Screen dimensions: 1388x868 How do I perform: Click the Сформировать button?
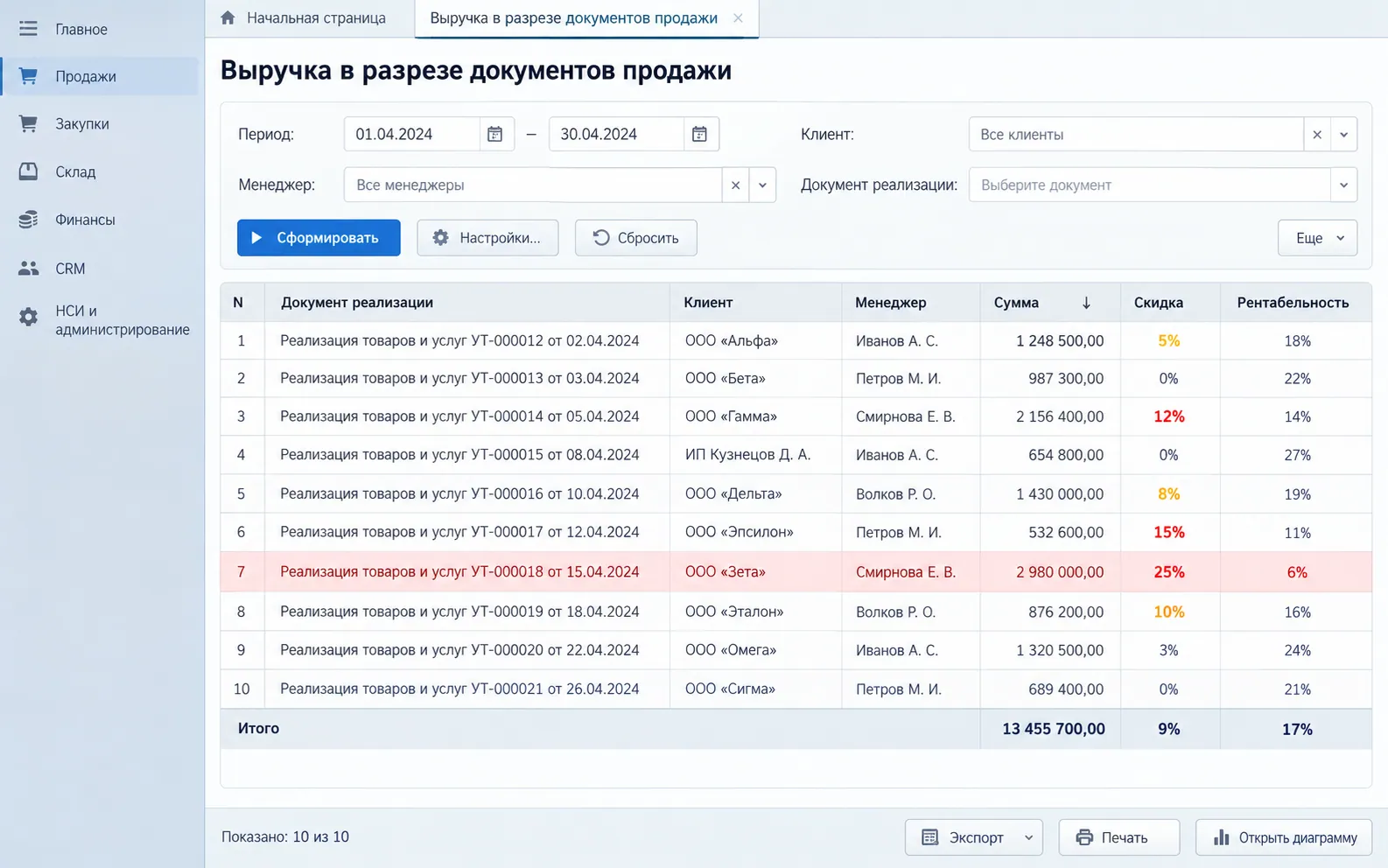(319, 238)
